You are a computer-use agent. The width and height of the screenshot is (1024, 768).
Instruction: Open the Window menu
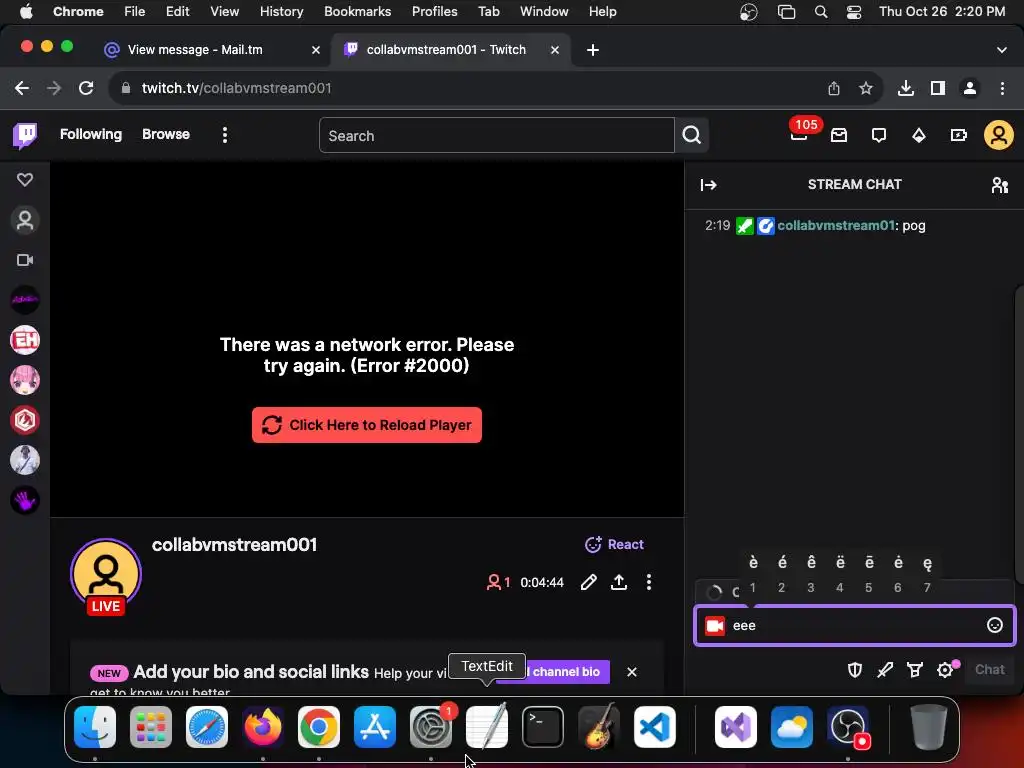544,12
